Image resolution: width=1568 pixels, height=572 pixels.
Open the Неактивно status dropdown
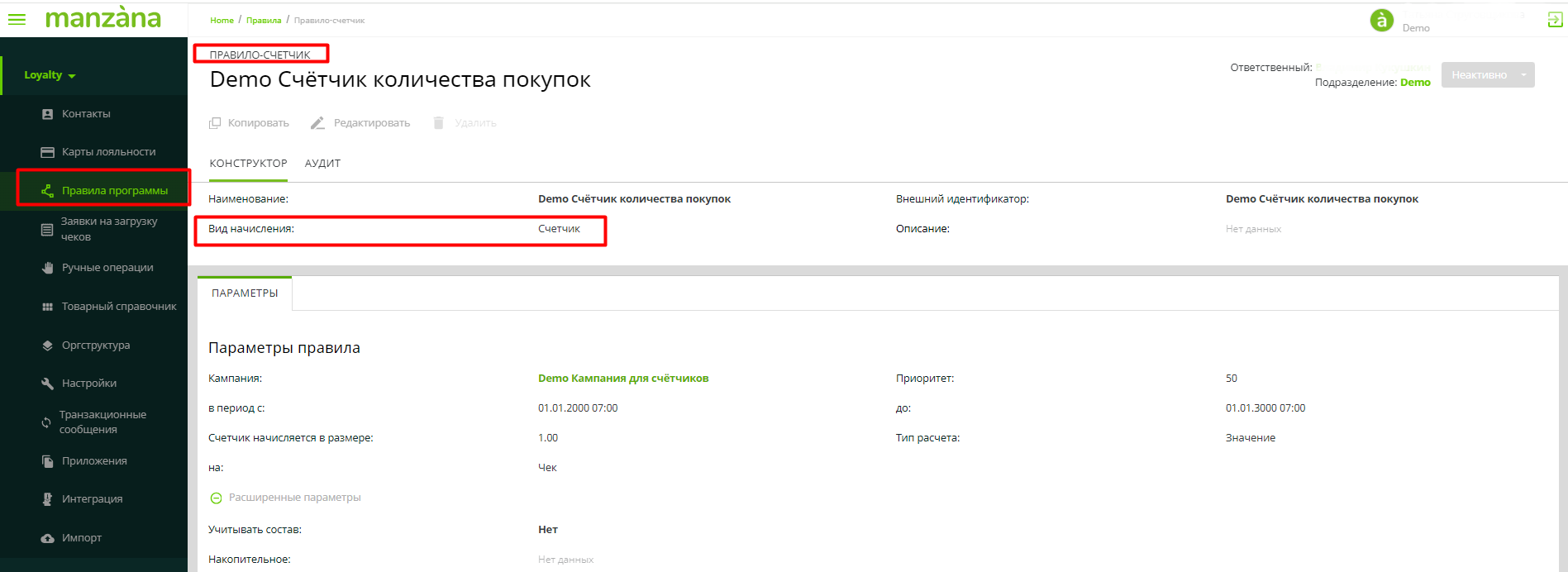coord(1523,75)
